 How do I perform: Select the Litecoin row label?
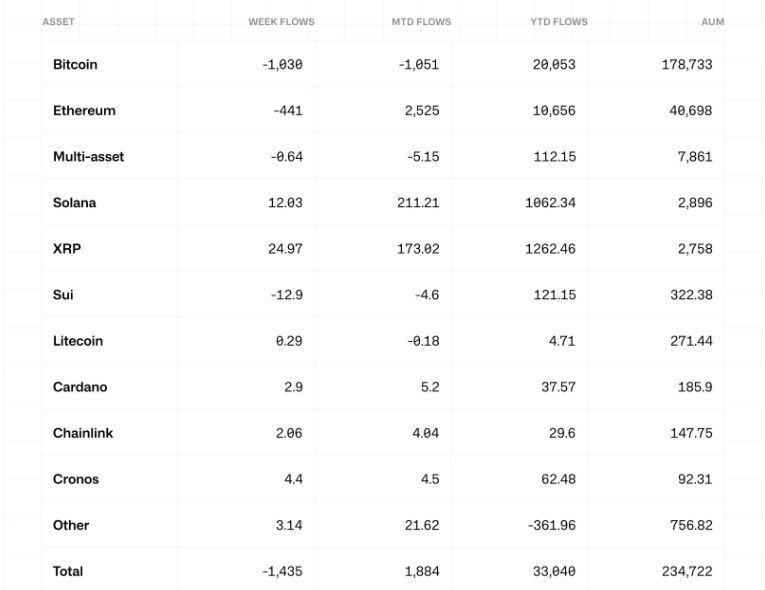[78, 340]
